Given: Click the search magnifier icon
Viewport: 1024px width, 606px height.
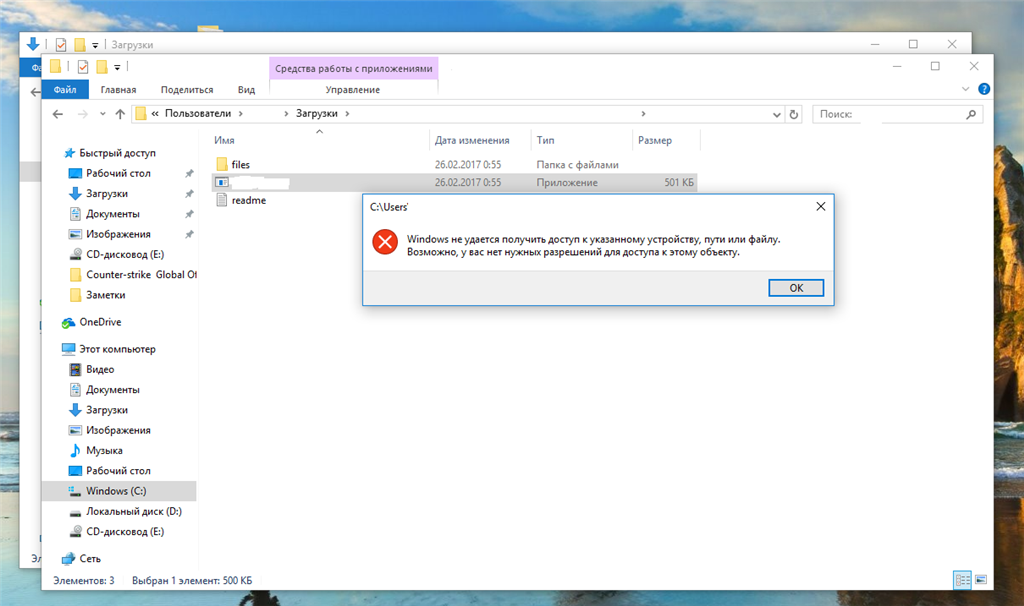Looking at the screenshot, I should 970,114.
